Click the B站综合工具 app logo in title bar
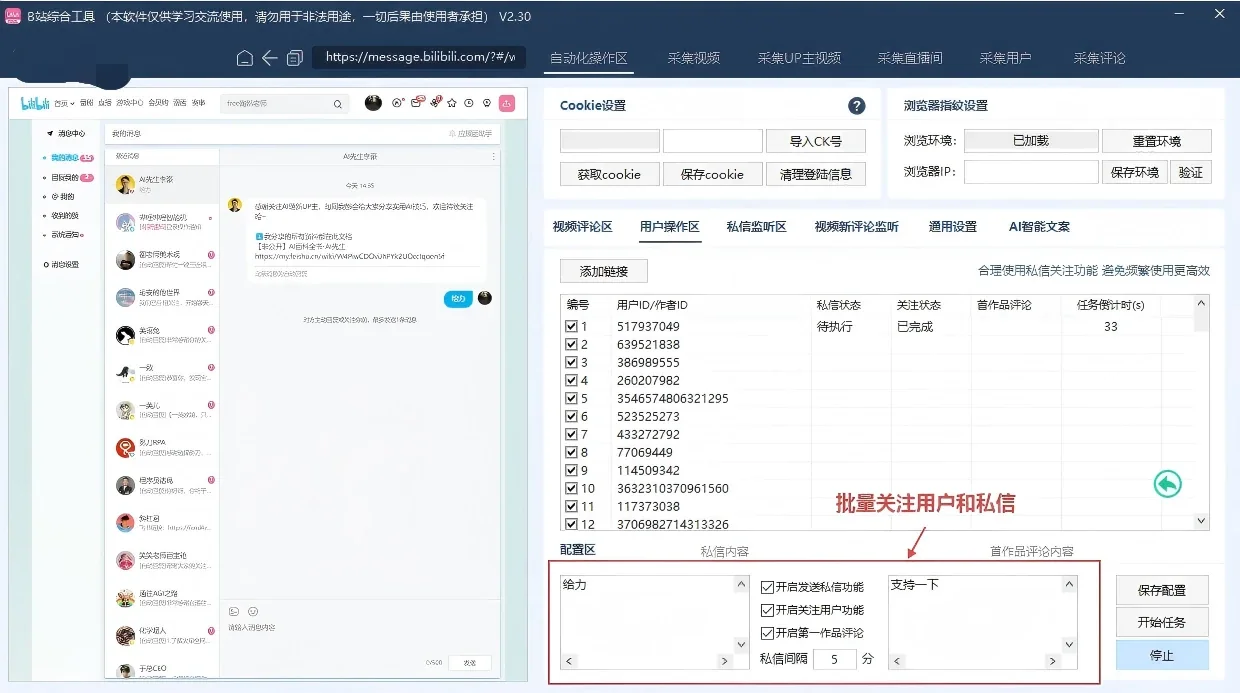Screen dimensions: 1240x693 13,15
